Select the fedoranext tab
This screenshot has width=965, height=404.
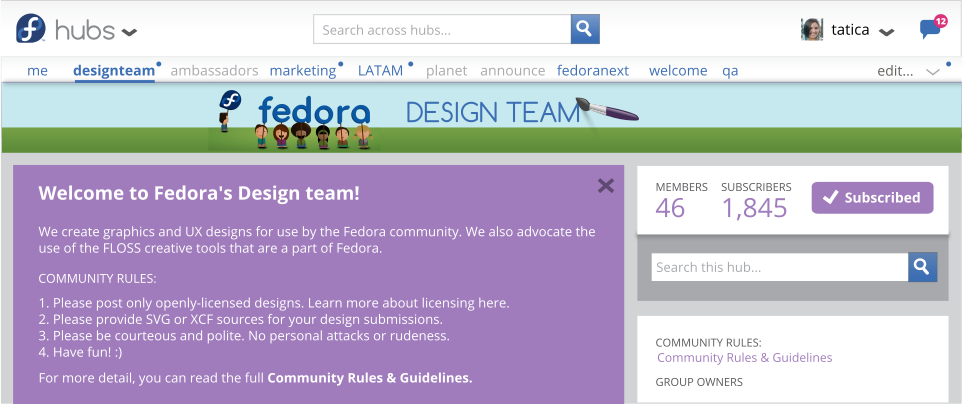pyautogui.click(x=593, y=71)
